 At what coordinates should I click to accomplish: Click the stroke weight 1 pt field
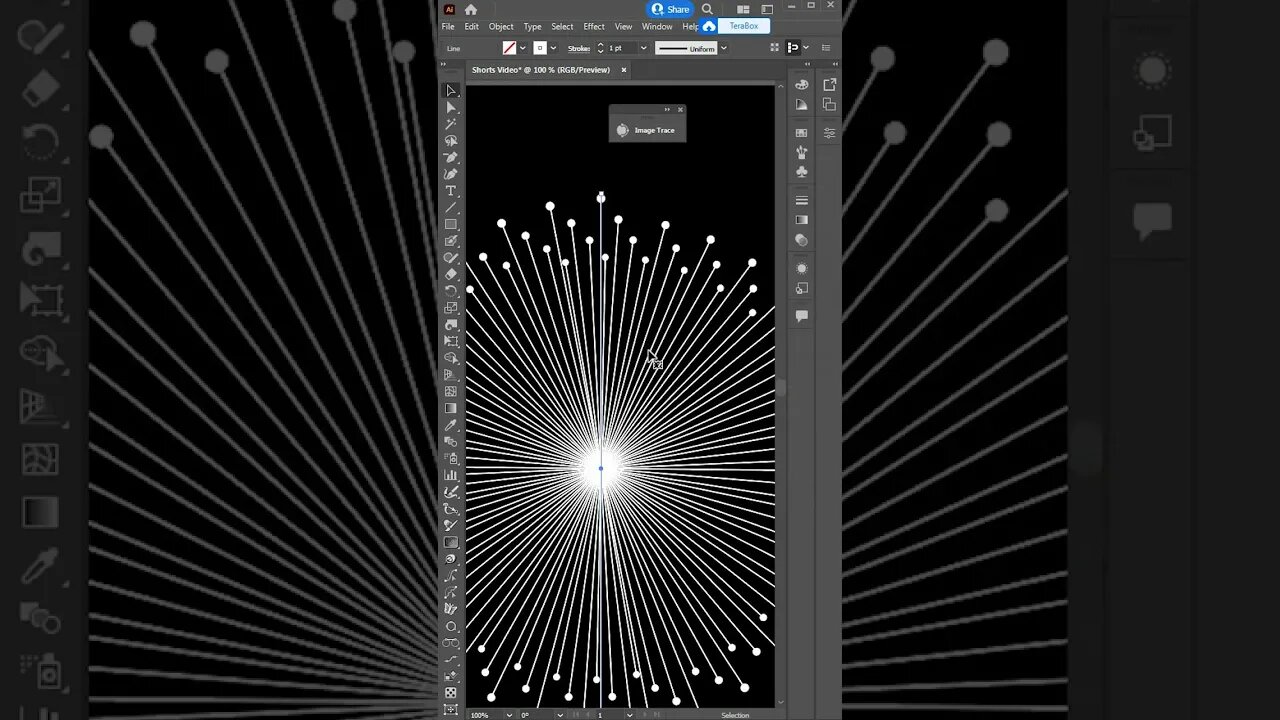(622, 48)
